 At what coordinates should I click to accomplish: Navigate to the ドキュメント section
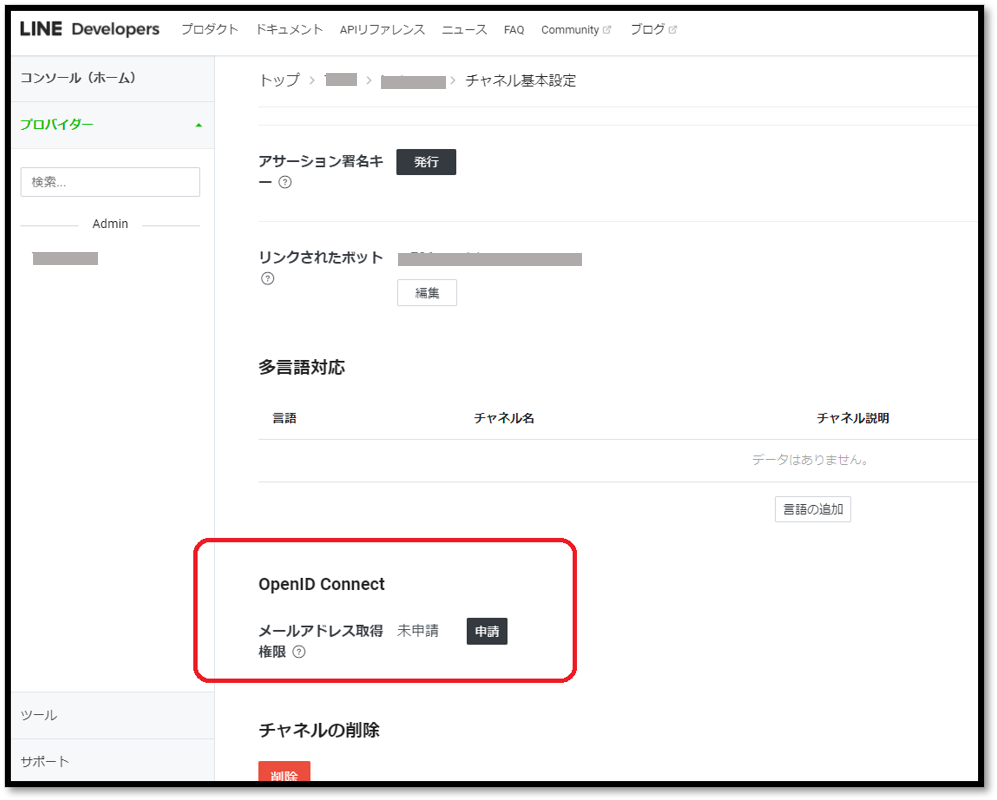[x=289, y=29]
